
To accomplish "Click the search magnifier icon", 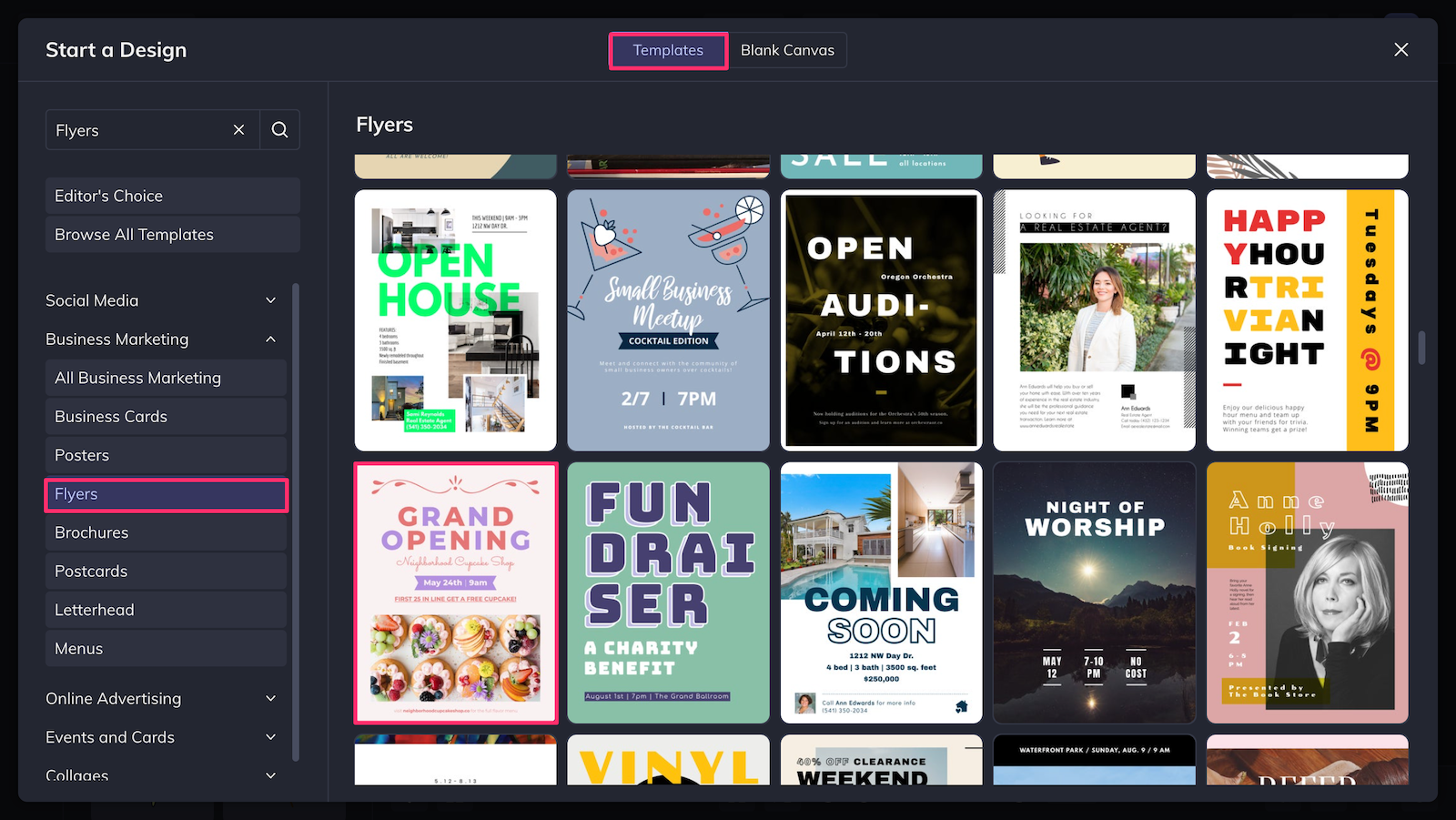I will tap(279, 129).
